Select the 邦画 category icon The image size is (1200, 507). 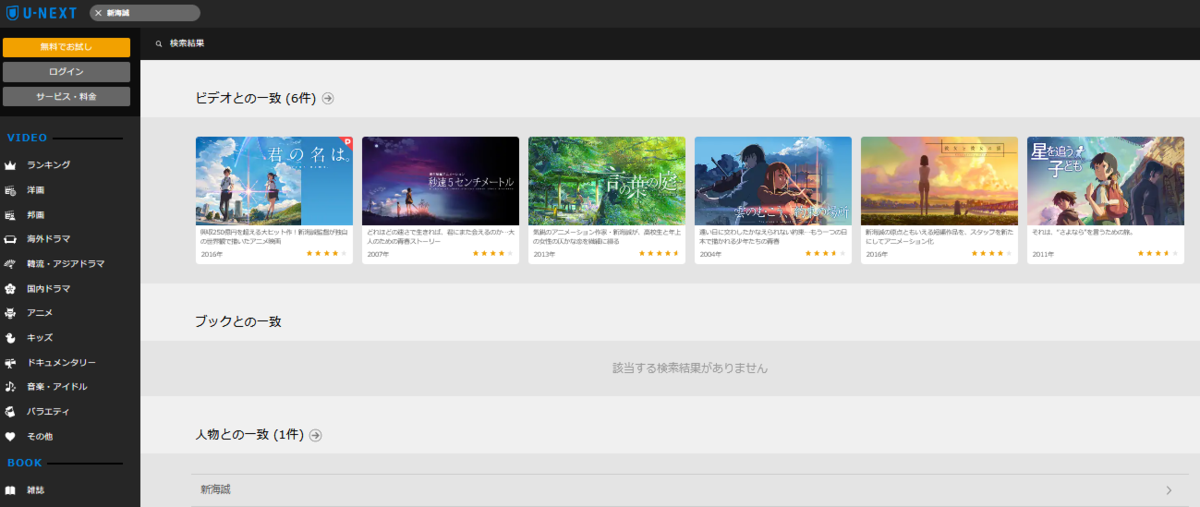point(10,215)
